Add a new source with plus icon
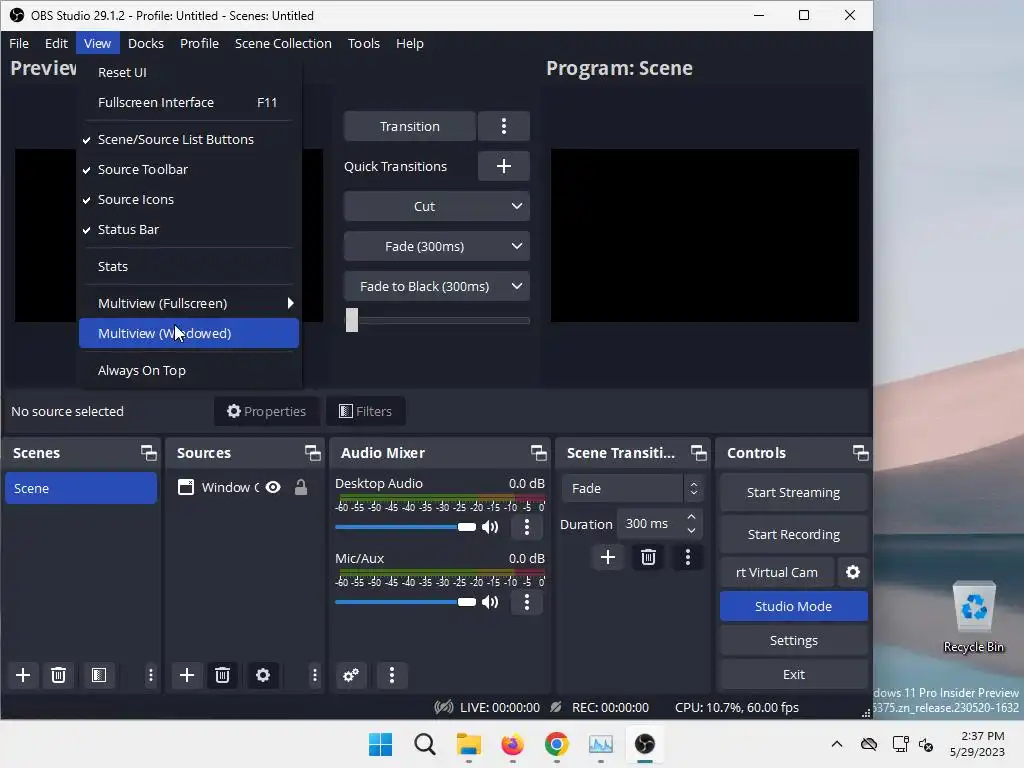Image resolution: width=1024 pixels, height=768 pixels. (x=187, y=675)
